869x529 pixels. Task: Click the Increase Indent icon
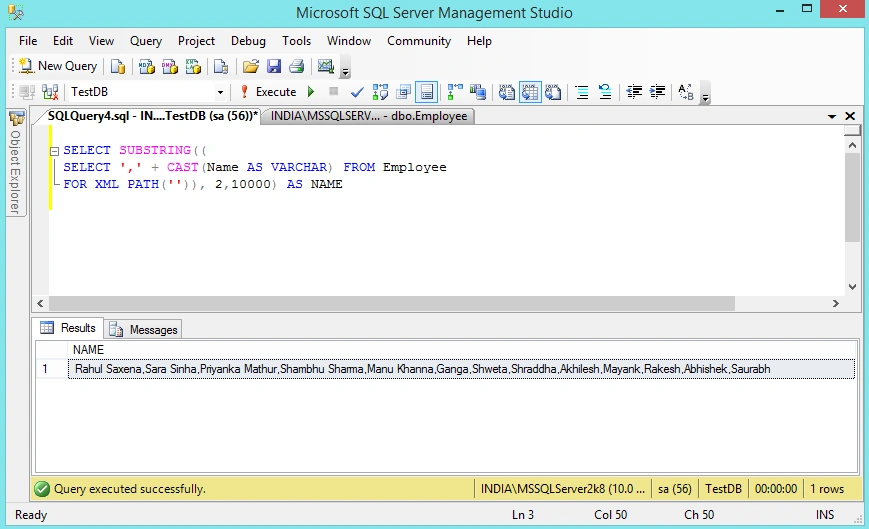(657, 92)
